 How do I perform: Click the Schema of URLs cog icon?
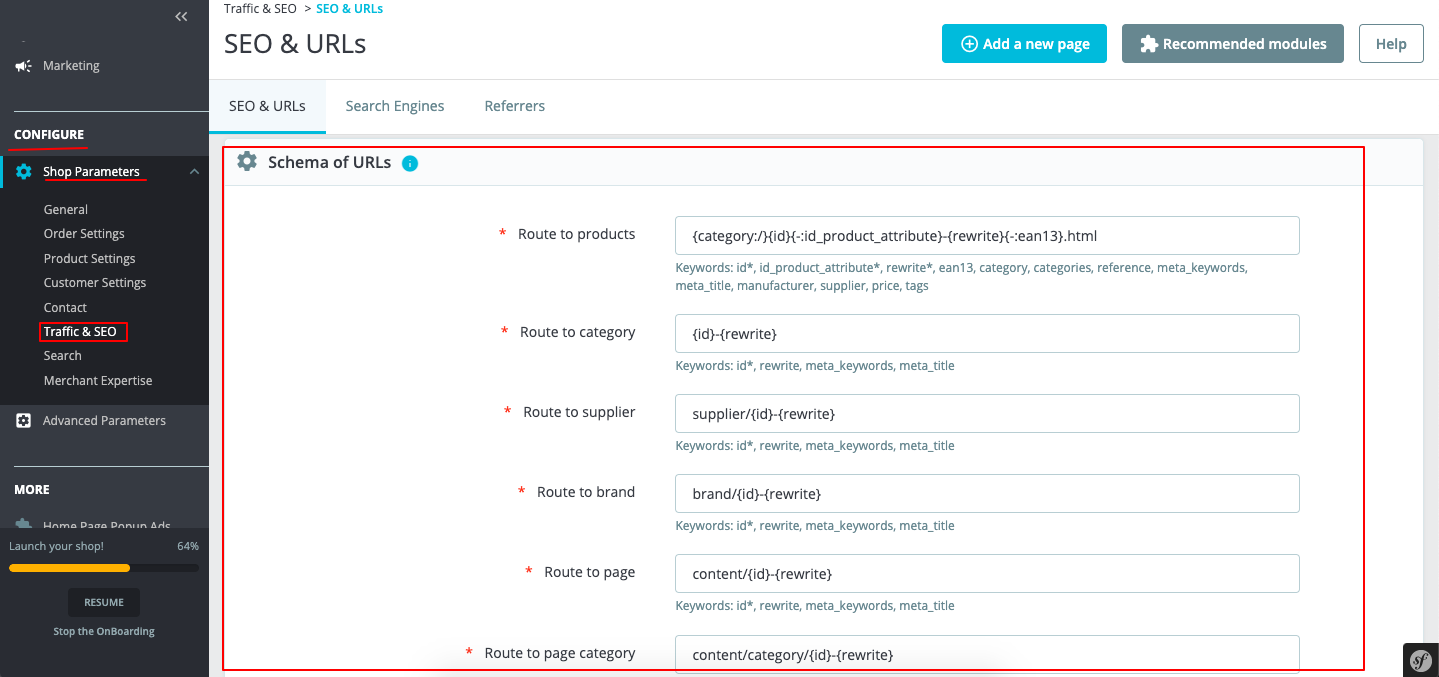247,162
